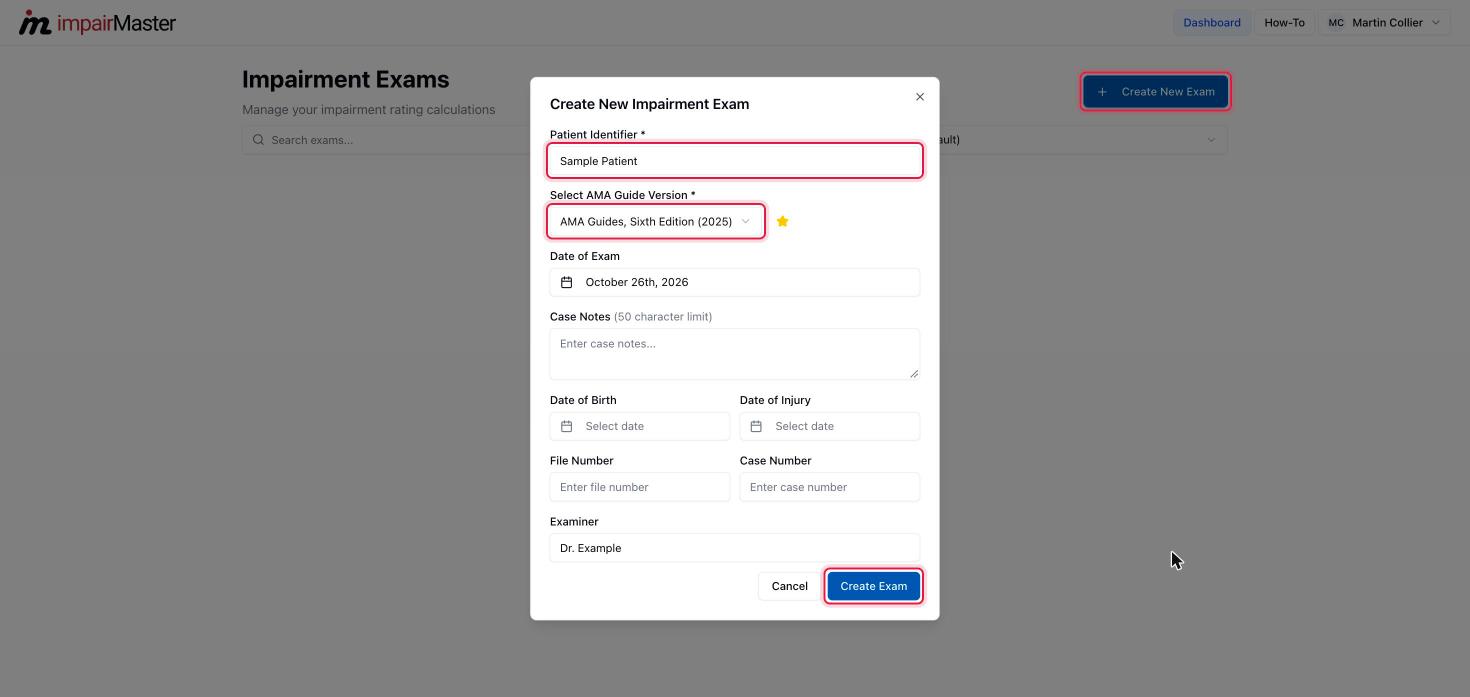Viewport: 1470px width, 697px height.
Task: Click the calendar icon in Date of Exam
Action: tap(566, 282)
